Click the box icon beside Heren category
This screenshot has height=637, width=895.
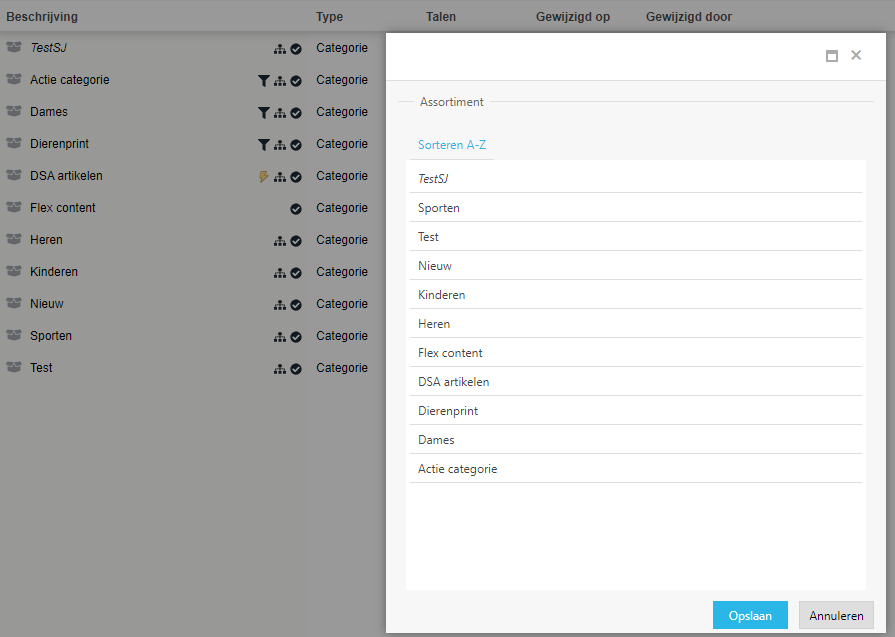point(14,239)
